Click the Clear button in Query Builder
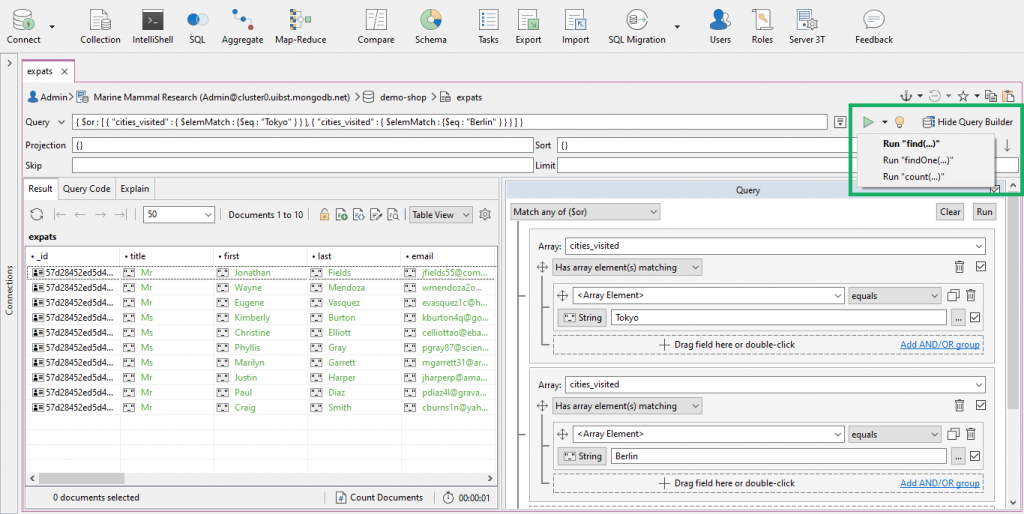The image size is (1024, 514). pyautogui.click(x=950, y=212)
